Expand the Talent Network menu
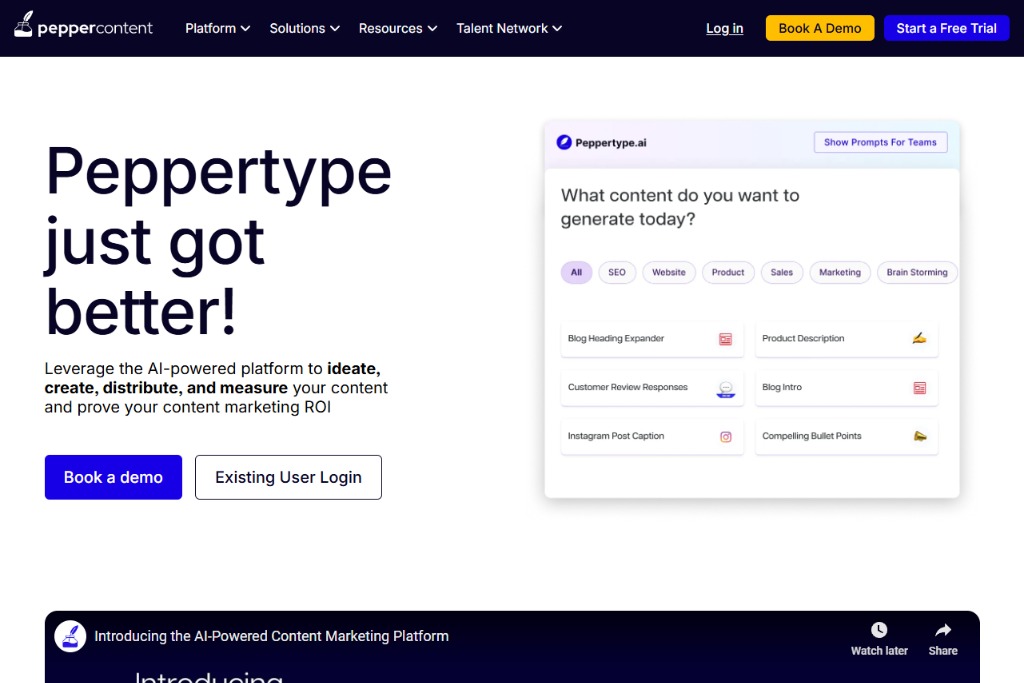Screen dimensions: 1024x683 tap(509, 28)
